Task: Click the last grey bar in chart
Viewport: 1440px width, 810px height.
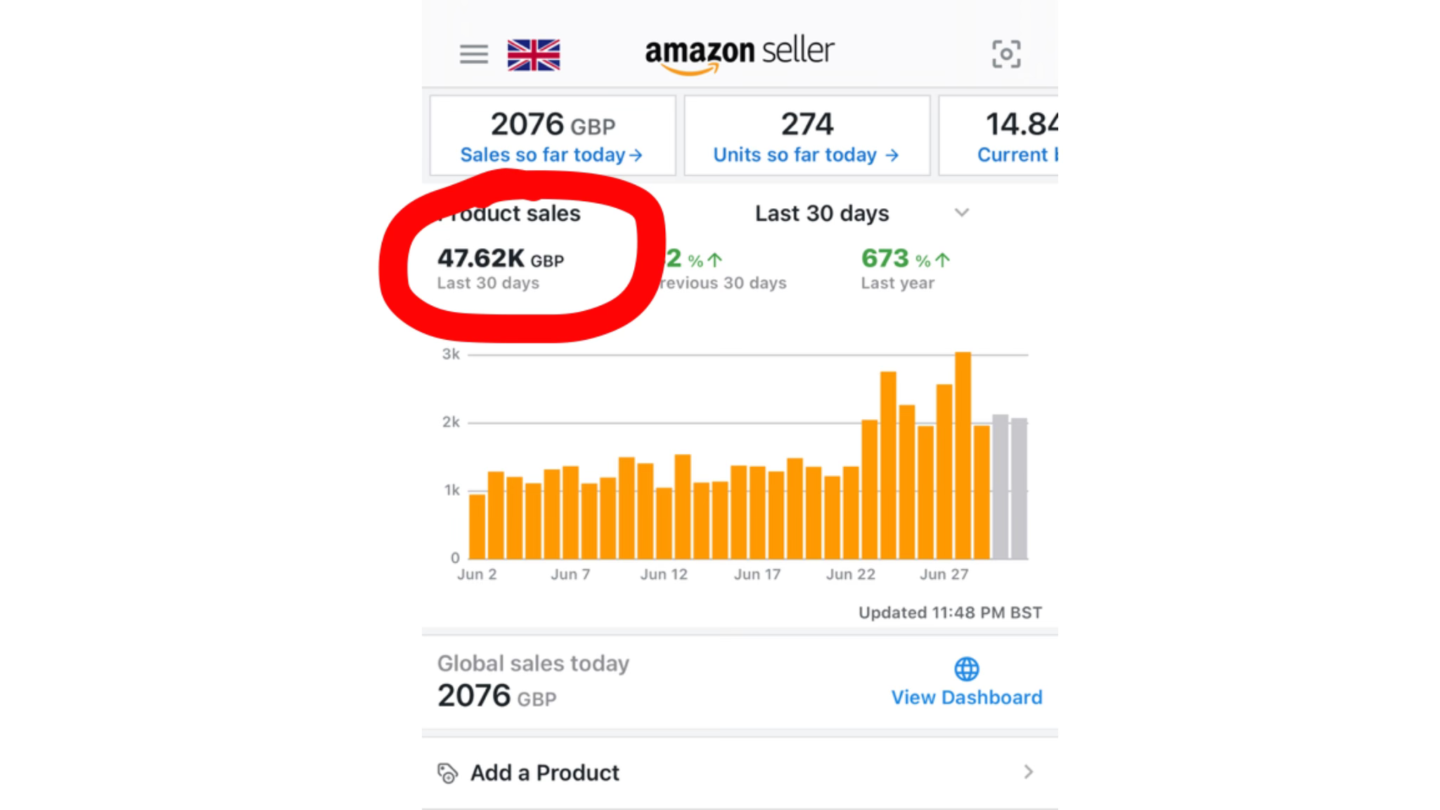Action: (1019, 488)
